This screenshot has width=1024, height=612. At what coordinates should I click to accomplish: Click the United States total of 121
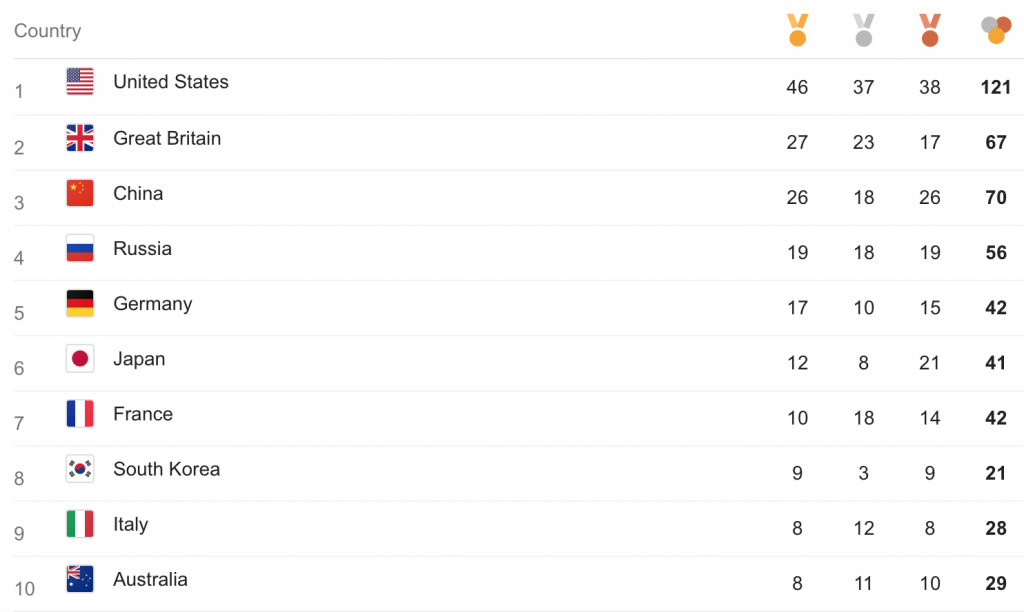pyautogui.click(x=995, y=87)
